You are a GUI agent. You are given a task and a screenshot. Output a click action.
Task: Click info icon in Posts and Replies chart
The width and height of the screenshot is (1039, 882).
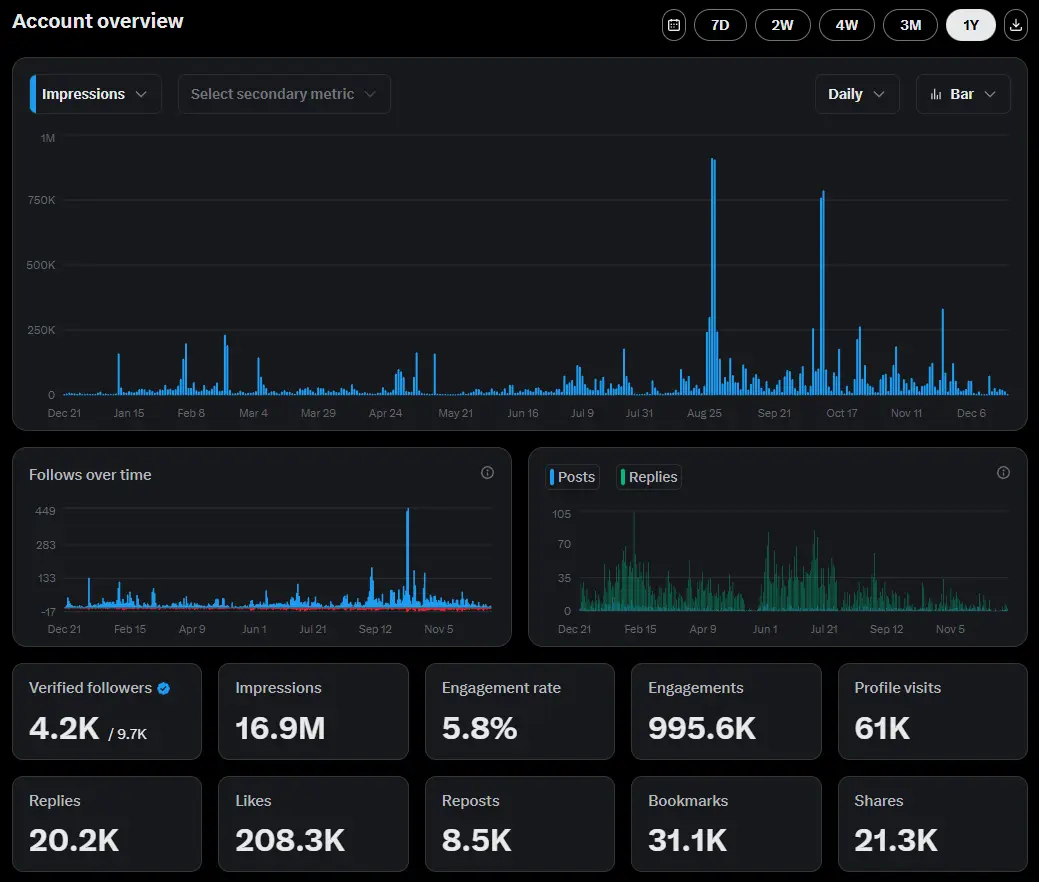click(1003, 473)
